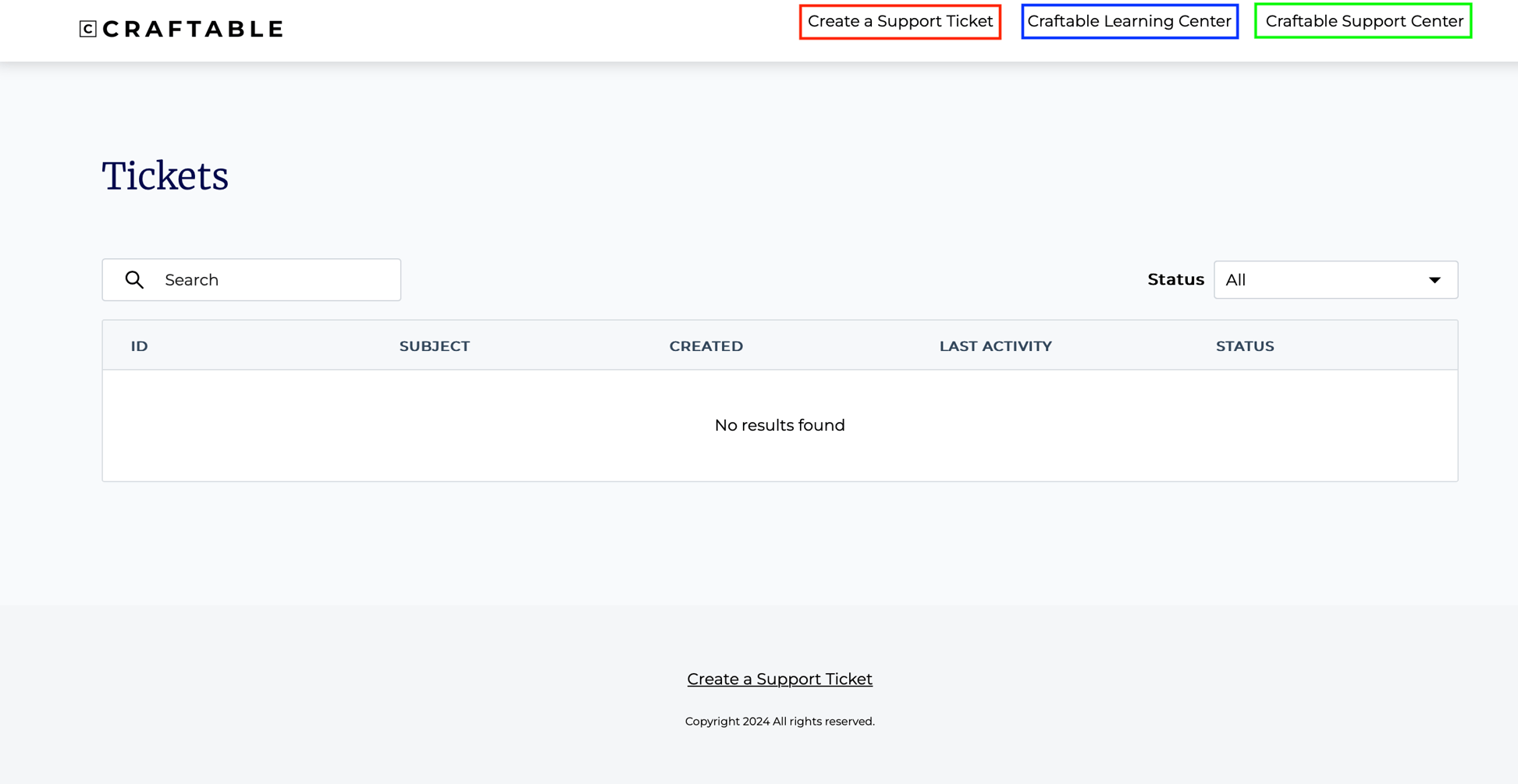The height and width of the screenshot is (784, 1518).
Task: Click the Status dropdown arrow
Action: 1434,279
